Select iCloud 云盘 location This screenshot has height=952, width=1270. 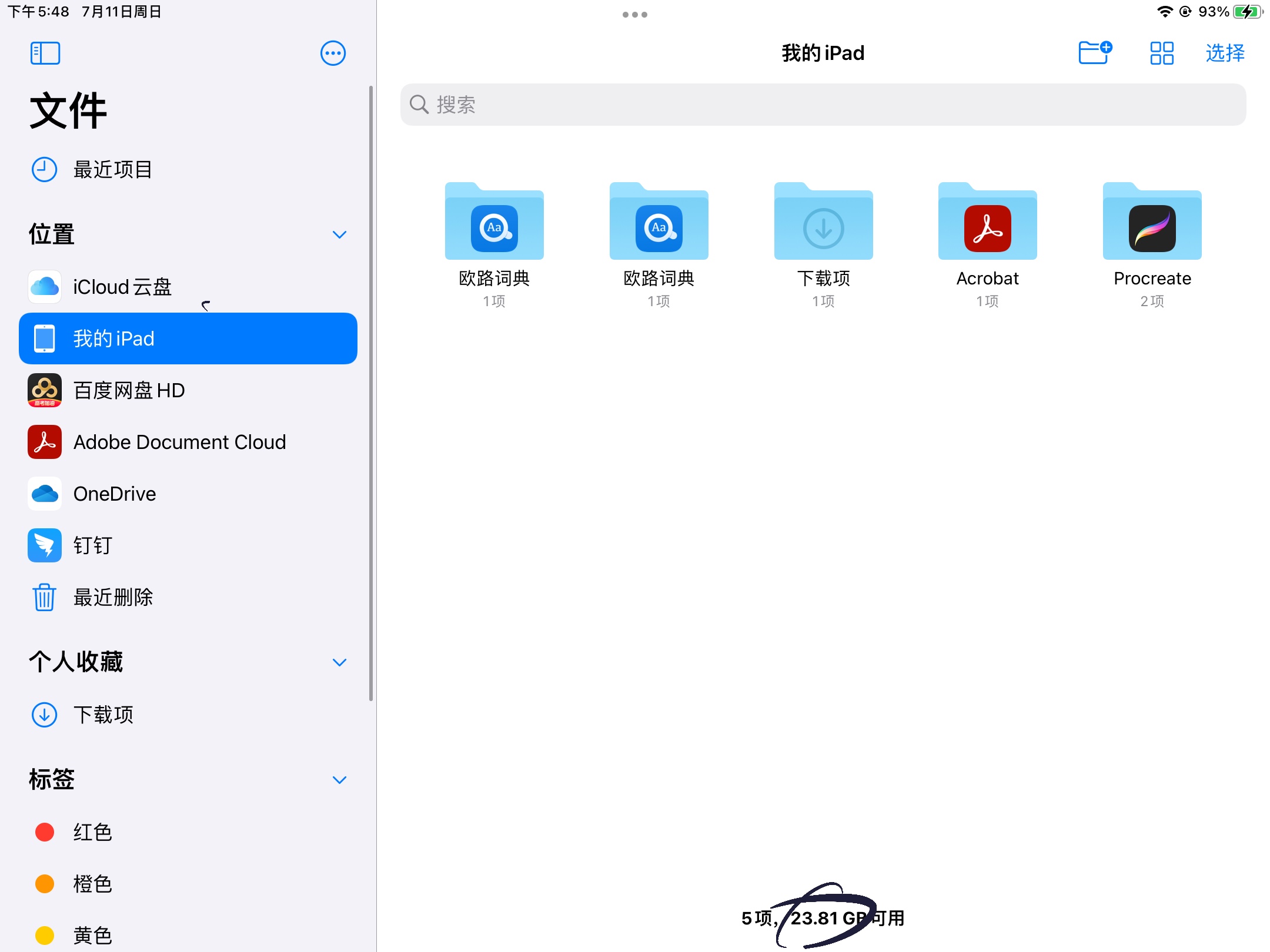click(122, 287)
